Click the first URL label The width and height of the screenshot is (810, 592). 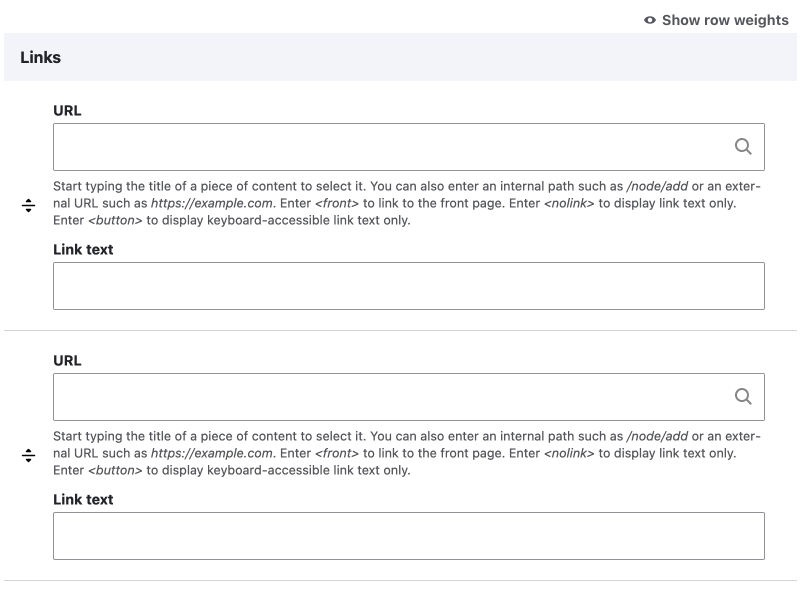(67, 111)
